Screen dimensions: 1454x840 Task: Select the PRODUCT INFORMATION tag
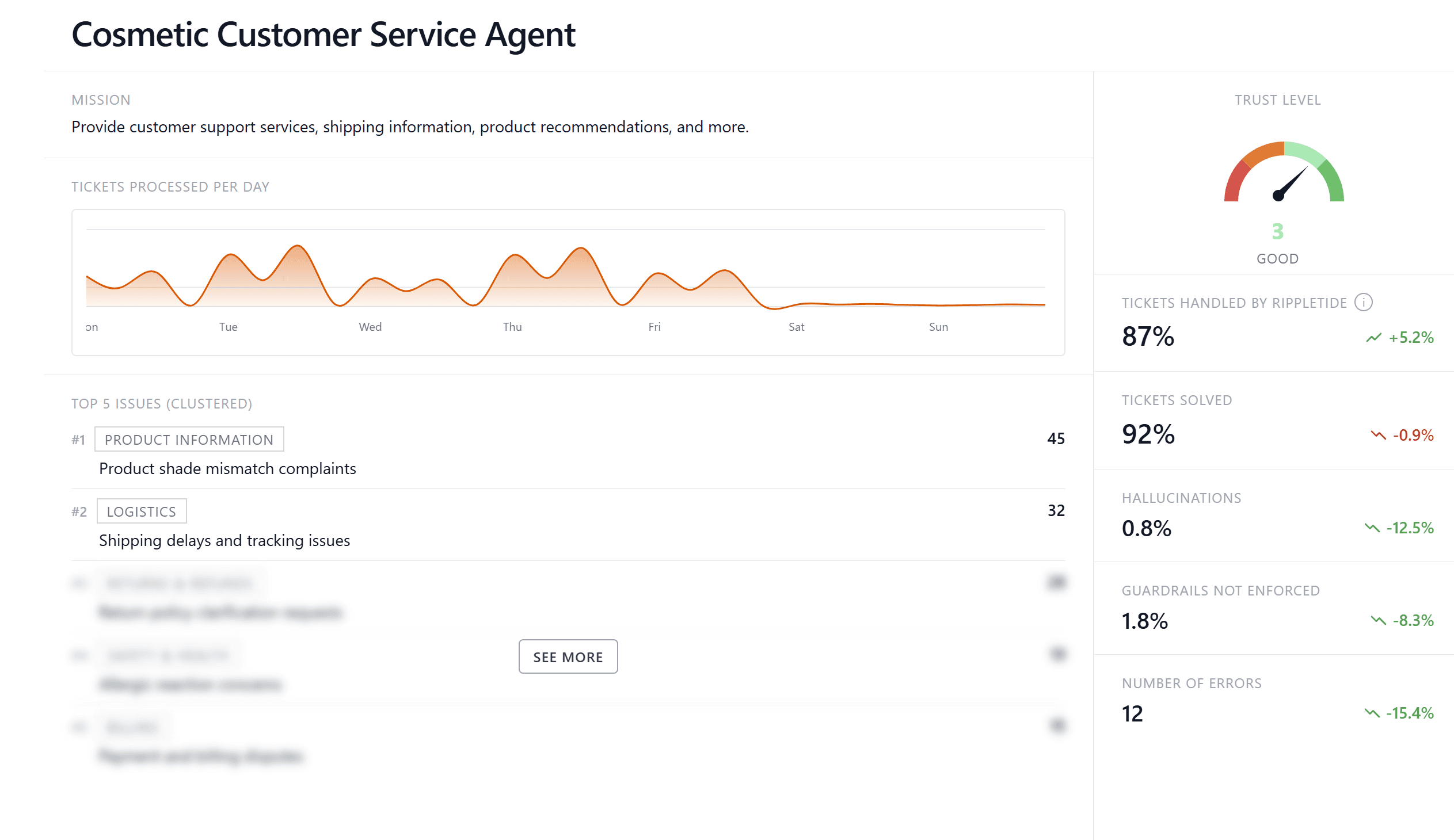(189, 440)
